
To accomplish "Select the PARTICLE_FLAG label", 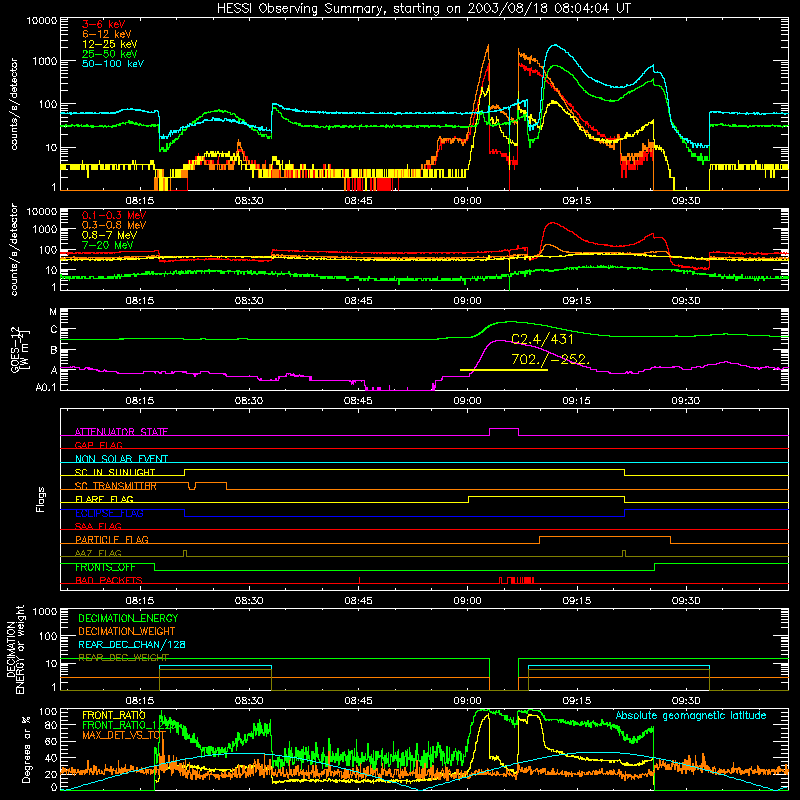I will click(x=112, y=539).
